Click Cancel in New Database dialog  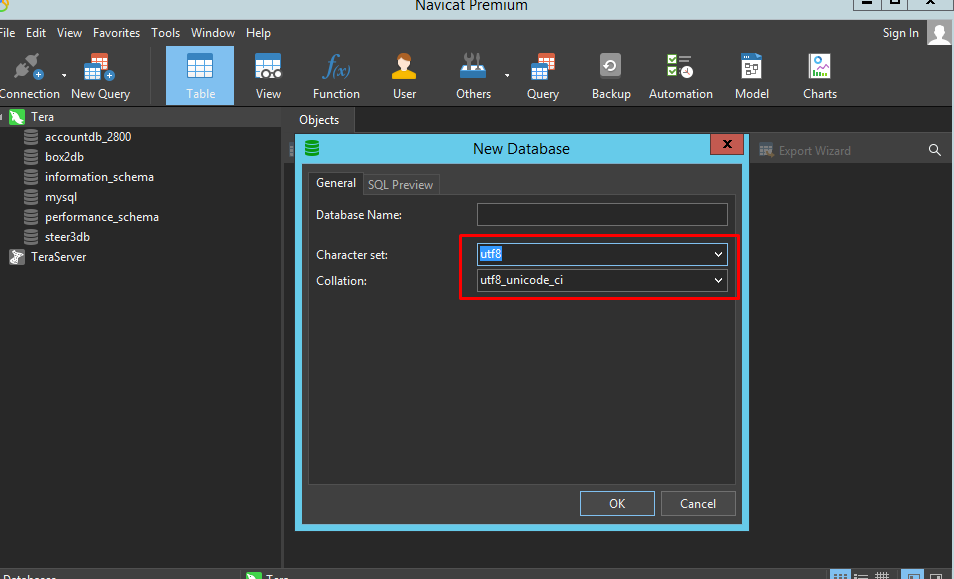click(698, 504)
